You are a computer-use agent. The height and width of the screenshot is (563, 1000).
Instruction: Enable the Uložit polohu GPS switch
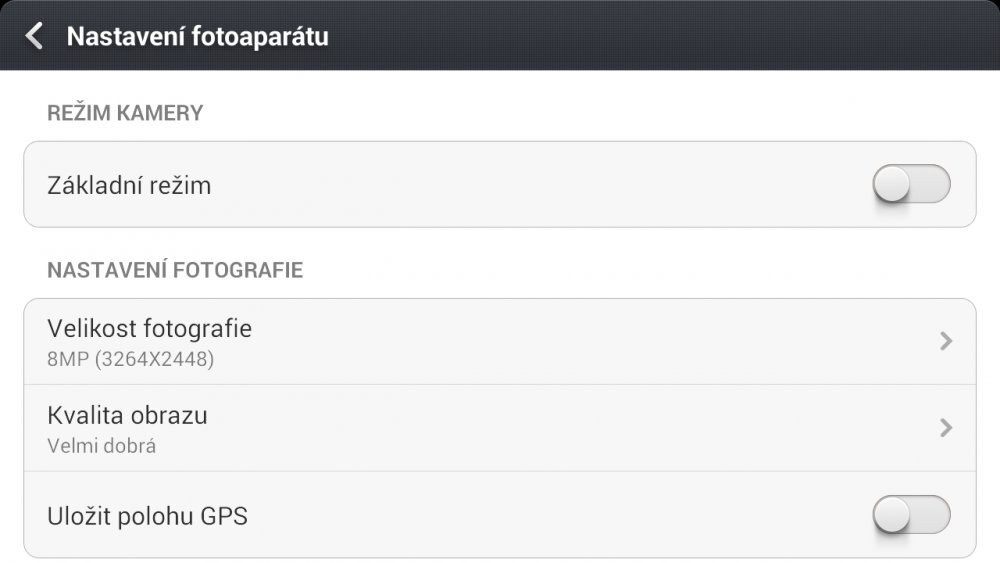click(x=910, y=515)
